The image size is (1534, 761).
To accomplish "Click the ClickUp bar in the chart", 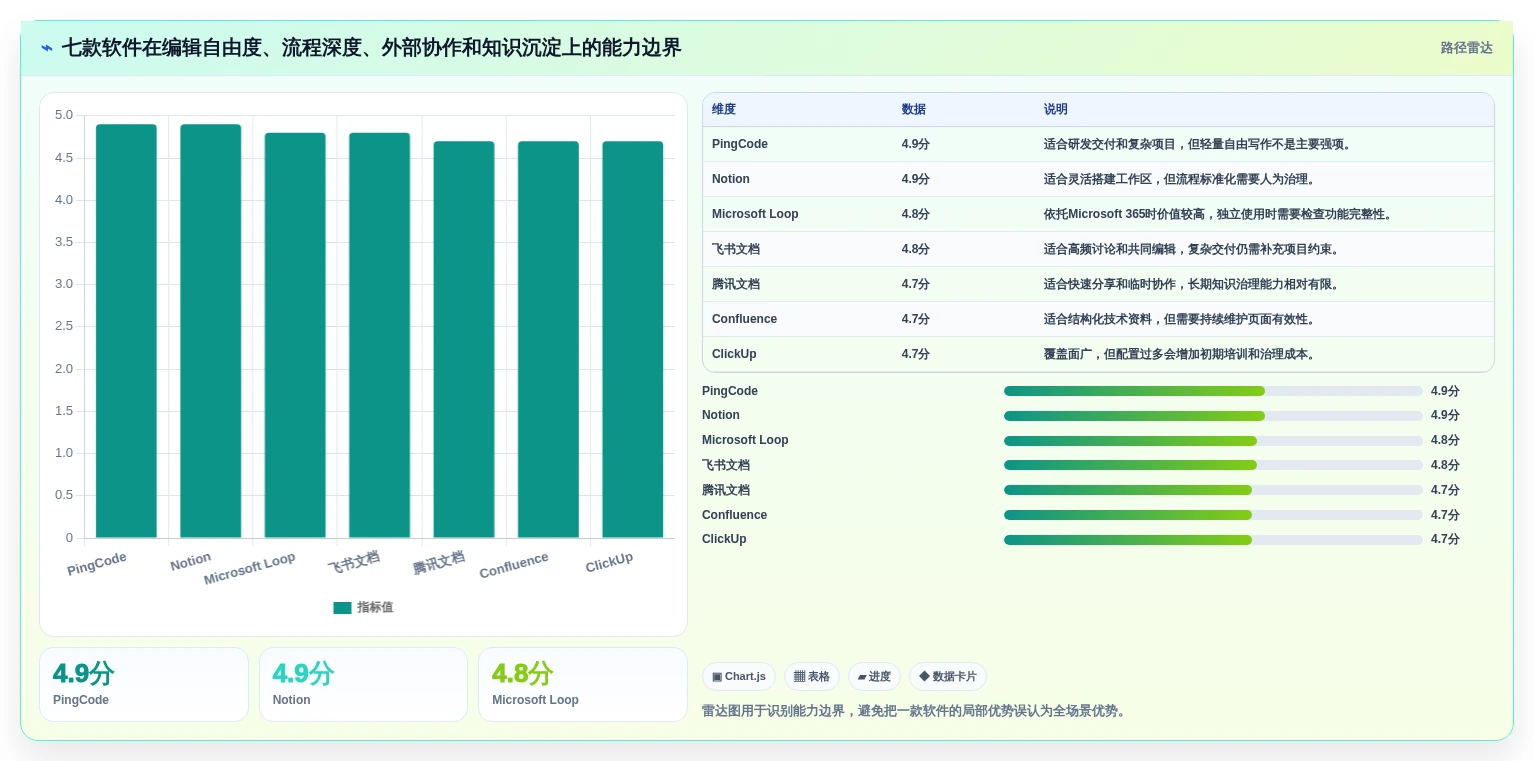I will tap(633, 339).
